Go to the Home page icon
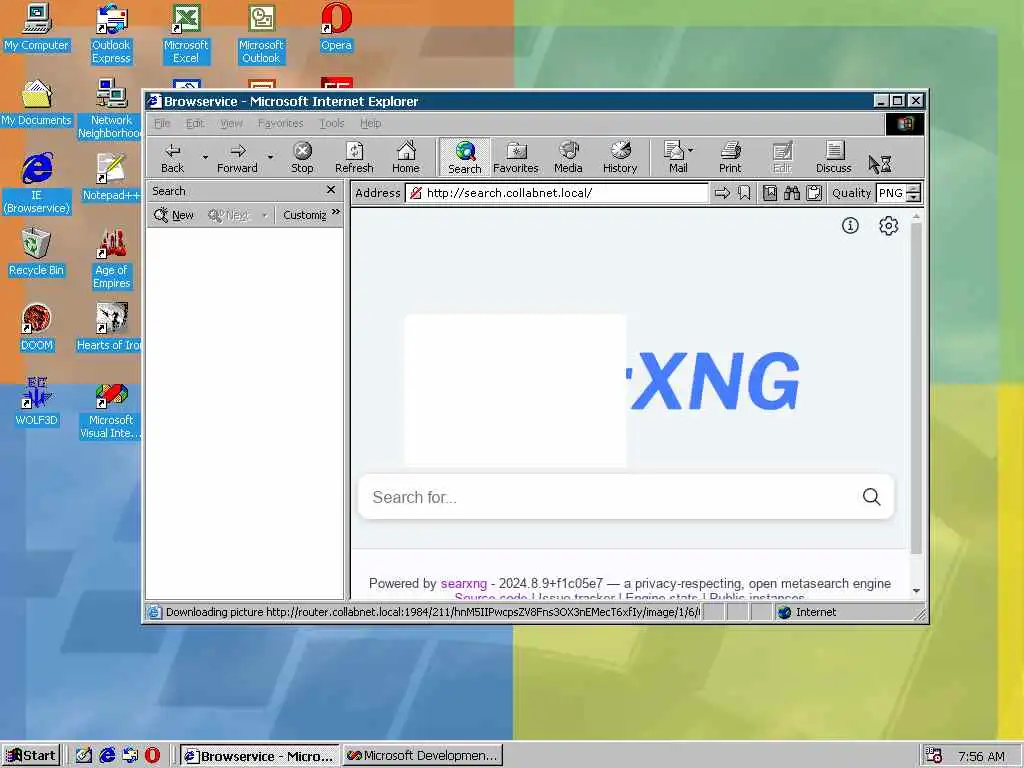Image resolution: width=1024 pixels, height=768 pixels. pyautogui.click(x=406, y=157)
